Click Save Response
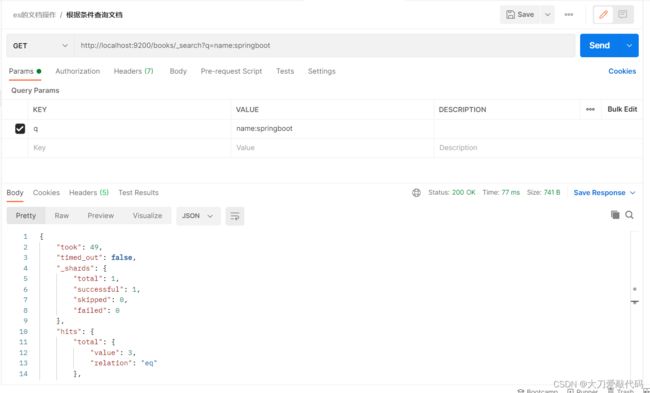This screenshot has height=393, width=650. click(x=599, y=193)
